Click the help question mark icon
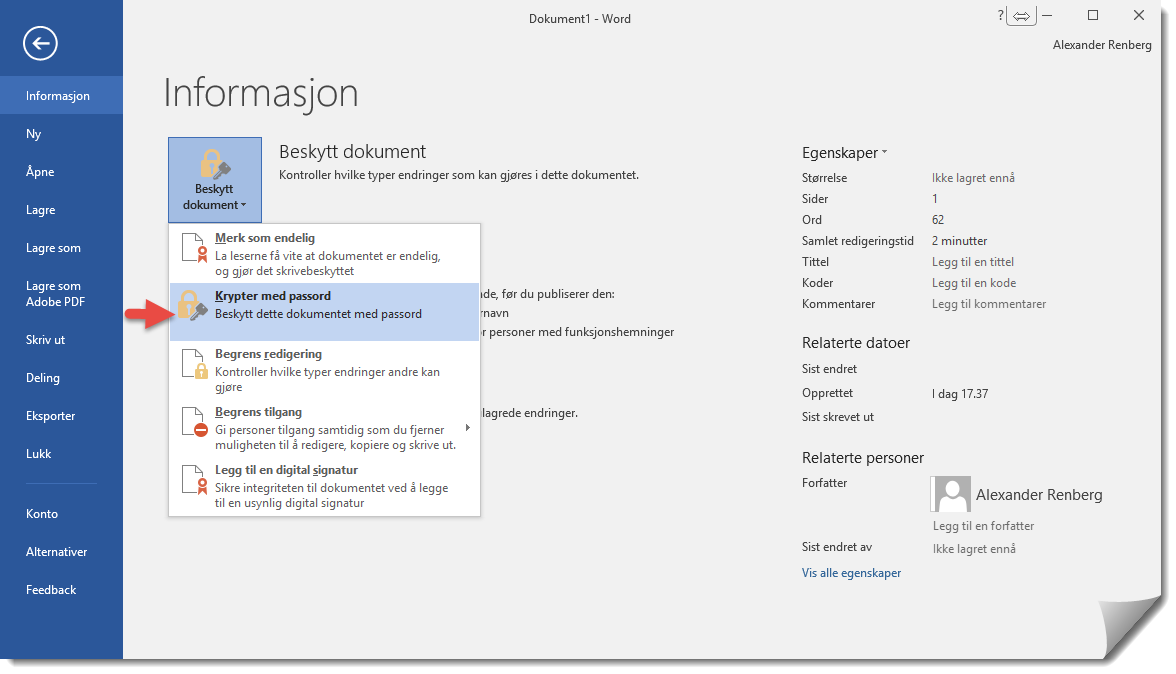 click(x=1000, y=16)
